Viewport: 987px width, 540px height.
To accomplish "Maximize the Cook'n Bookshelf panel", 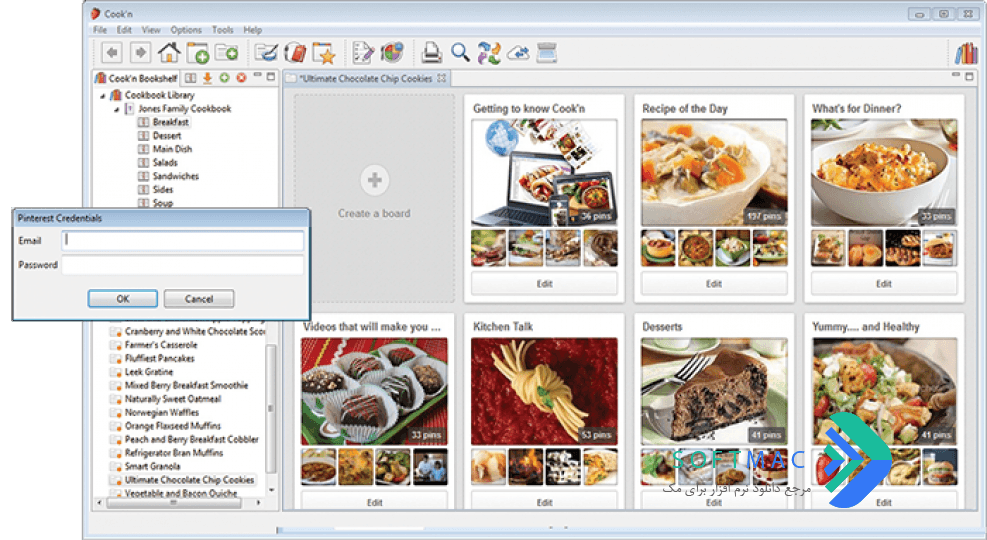I will point(271,77).
